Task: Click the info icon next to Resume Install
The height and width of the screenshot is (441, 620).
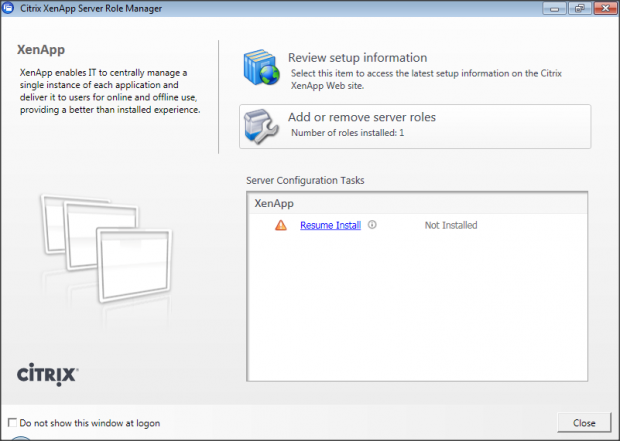Action: pos(372,225)
